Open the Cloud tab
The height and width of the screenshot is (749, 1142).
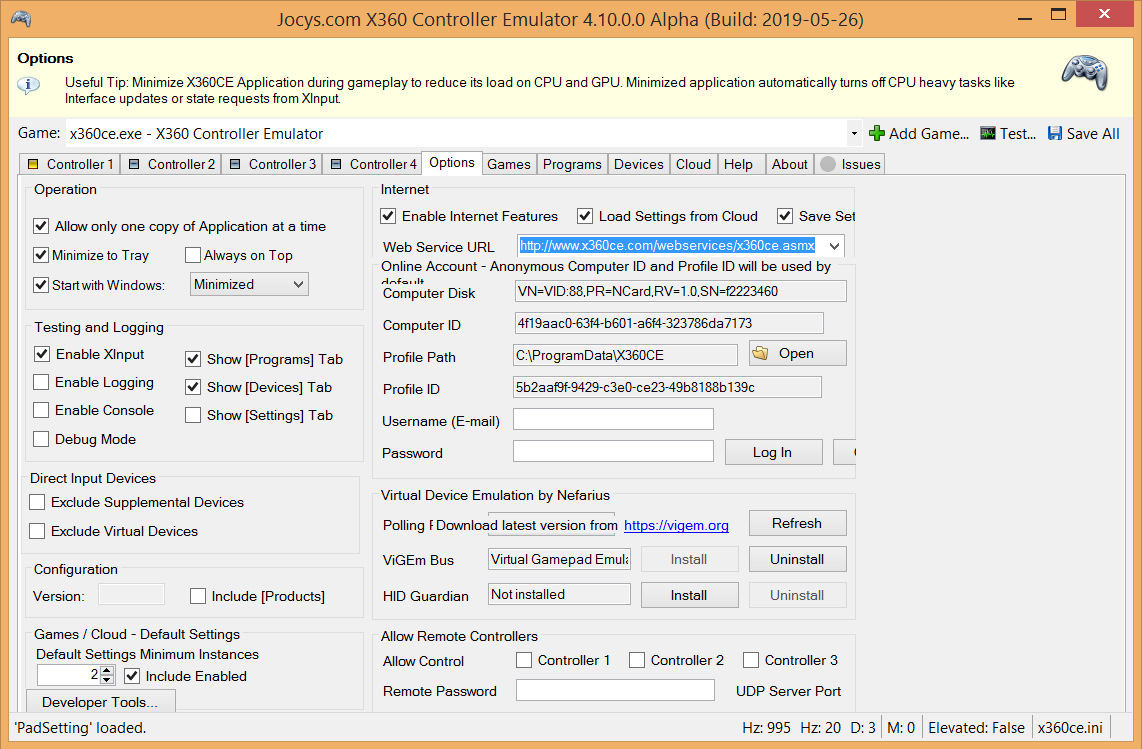click(x=693, y=163)
